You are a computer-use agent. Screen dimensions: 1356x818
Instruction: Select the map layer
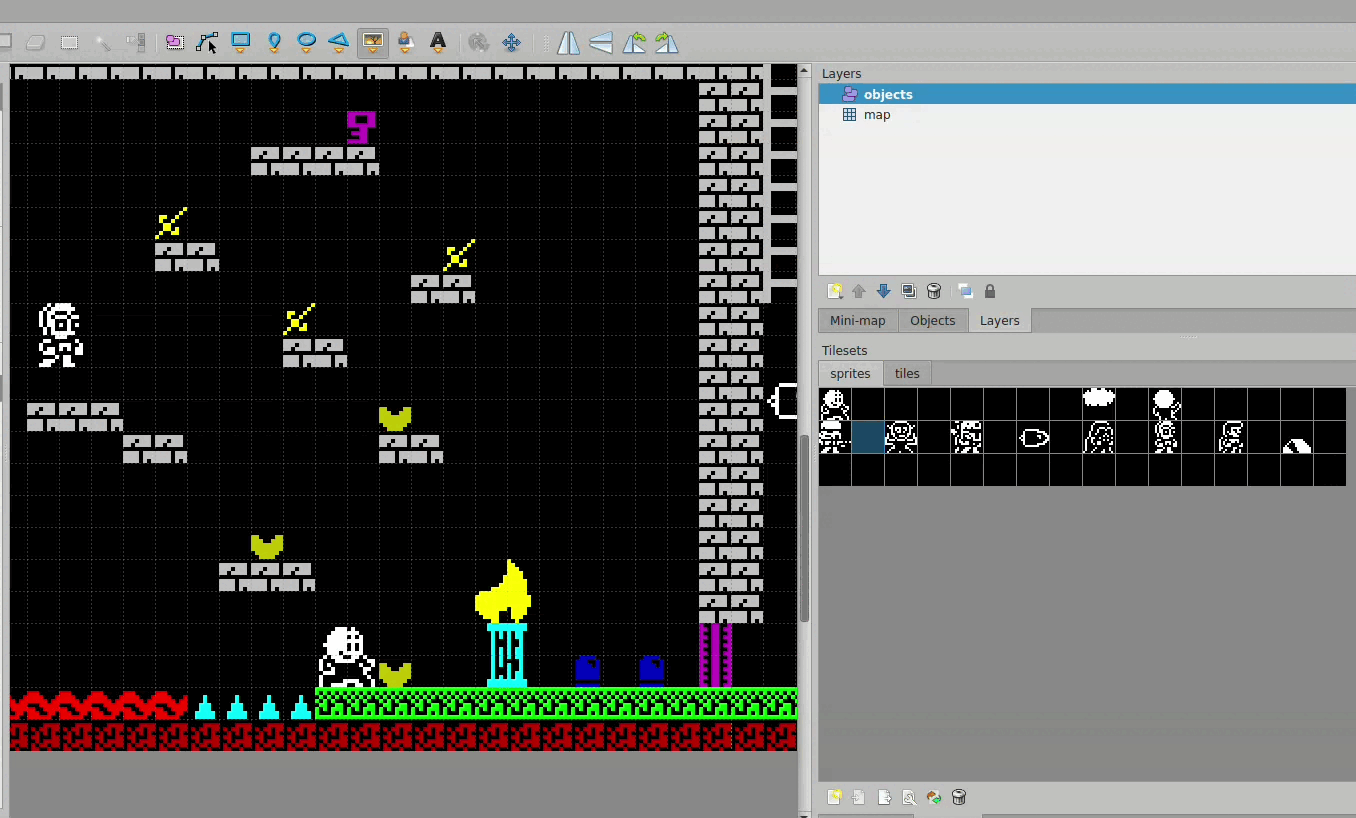[876, 115]
